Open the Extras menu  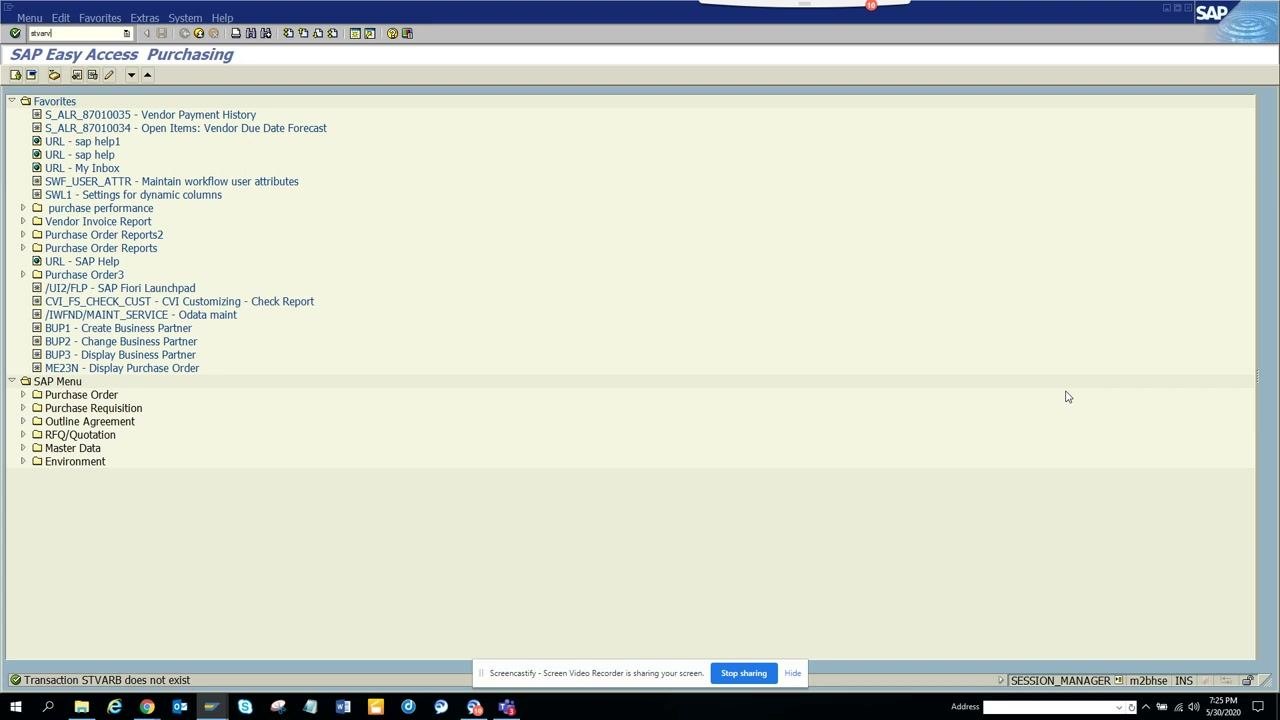click(144, 18)
